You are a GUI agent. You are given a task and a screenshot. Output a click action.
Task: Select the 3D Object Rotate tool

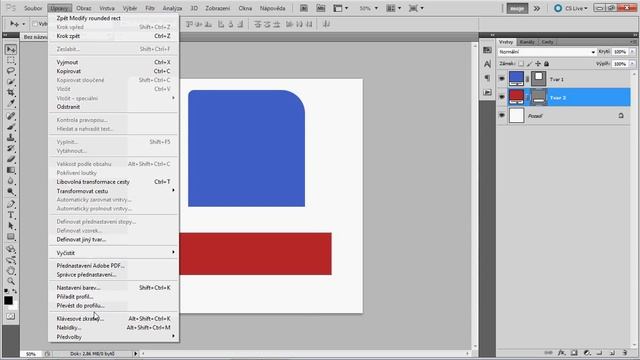coord(11,249)
